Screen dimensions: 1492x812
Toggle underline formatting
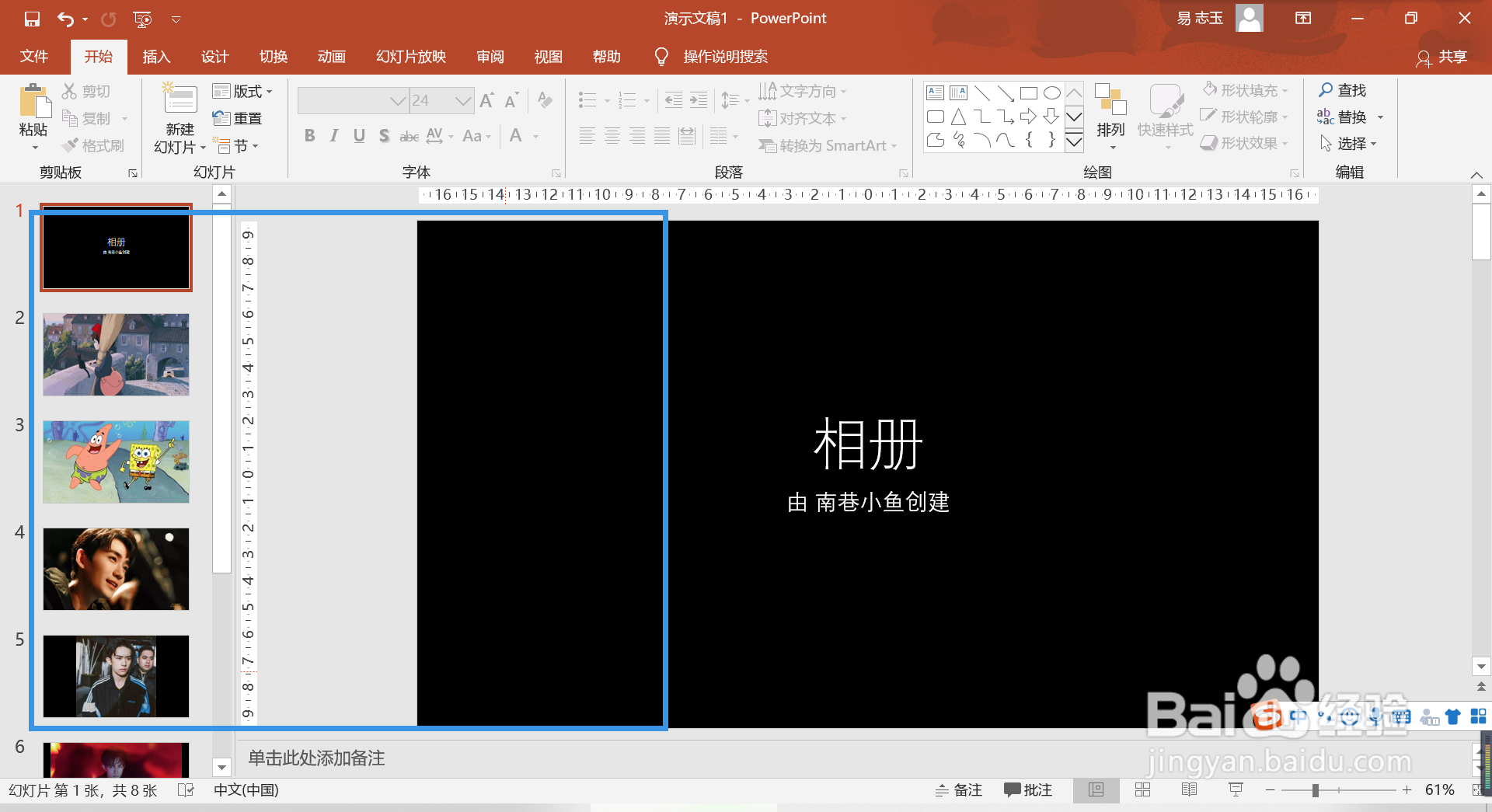click(x=359, y=135)
